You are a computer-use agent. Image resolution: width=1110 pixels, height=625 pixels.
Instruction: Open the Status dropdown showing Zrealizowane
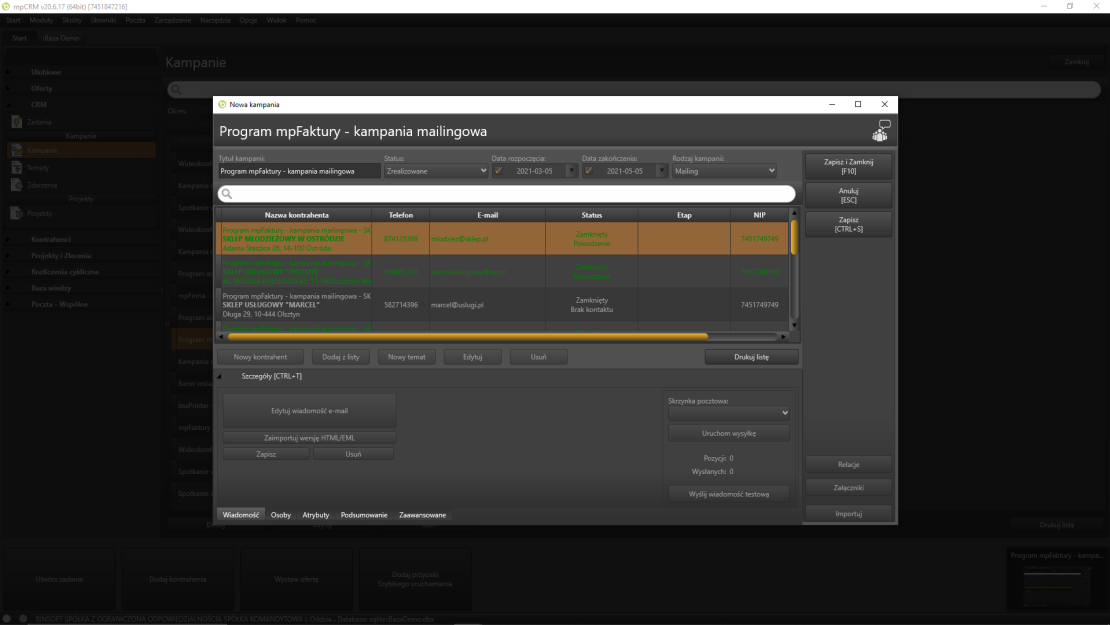pyautogui.click(x=436, y=171)
